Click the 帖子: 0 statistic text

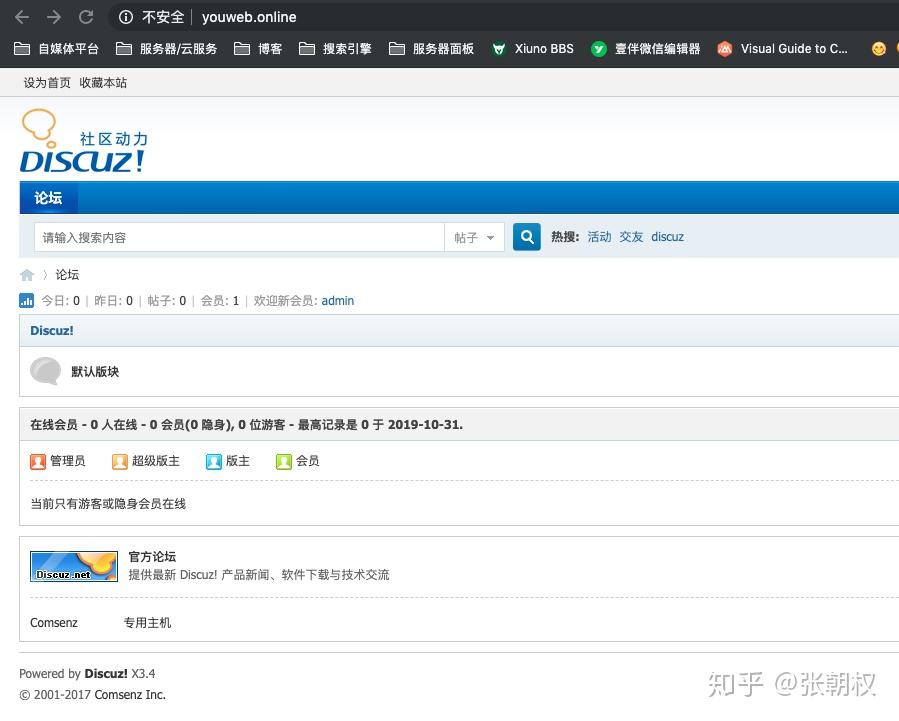coord(167,301)
